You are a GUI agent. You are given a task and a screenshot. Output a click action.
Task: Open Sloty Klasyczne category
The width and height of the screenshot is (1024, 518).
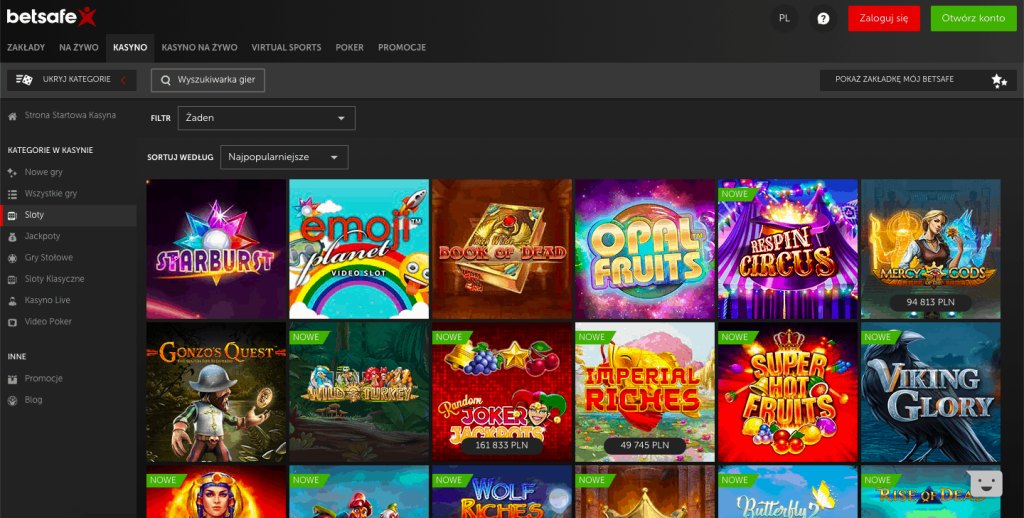(x=54, y=279)
